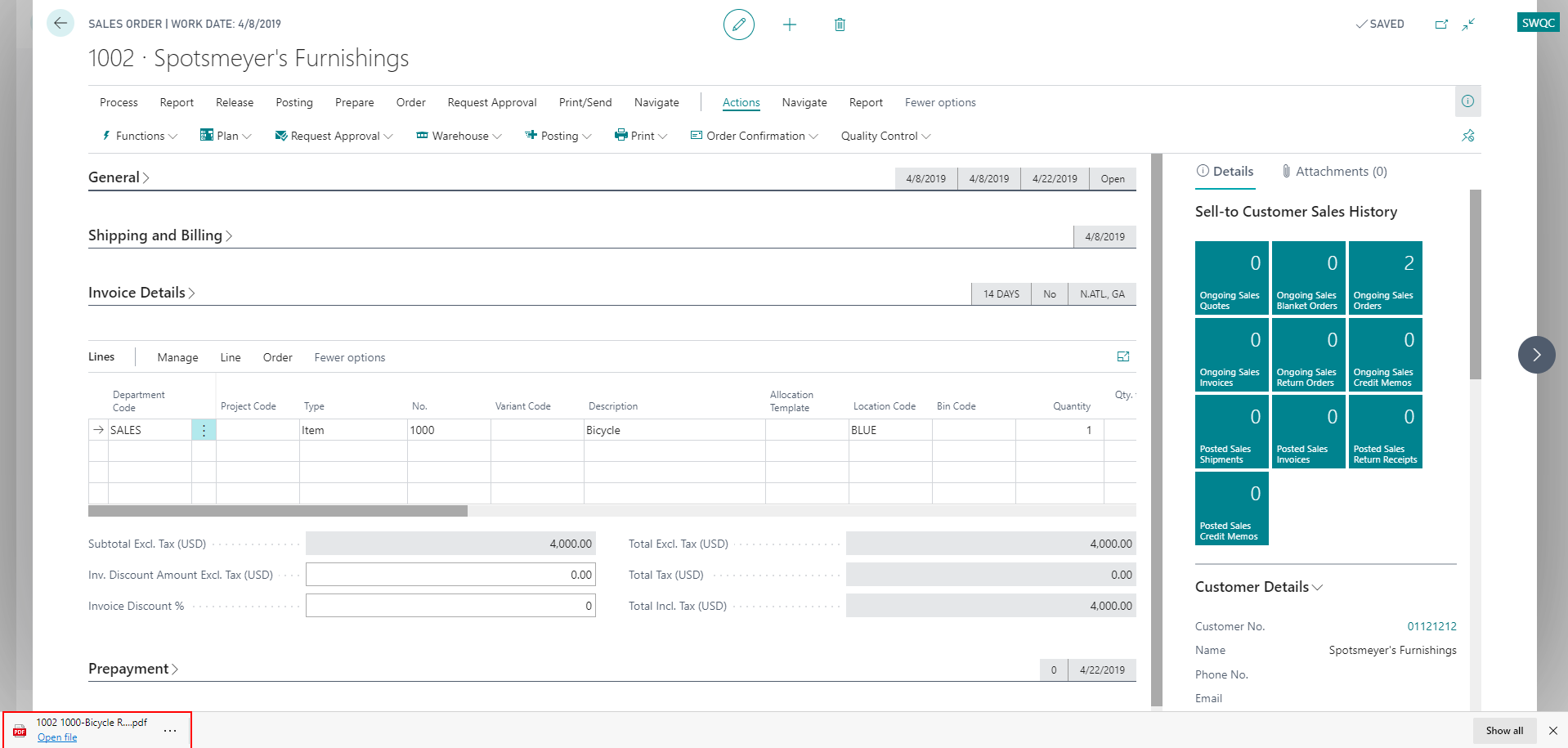The width and height of the screenshot is (1568, 748).
Task: Open the Posted Sales Shipments tile
Action: 1232,432
